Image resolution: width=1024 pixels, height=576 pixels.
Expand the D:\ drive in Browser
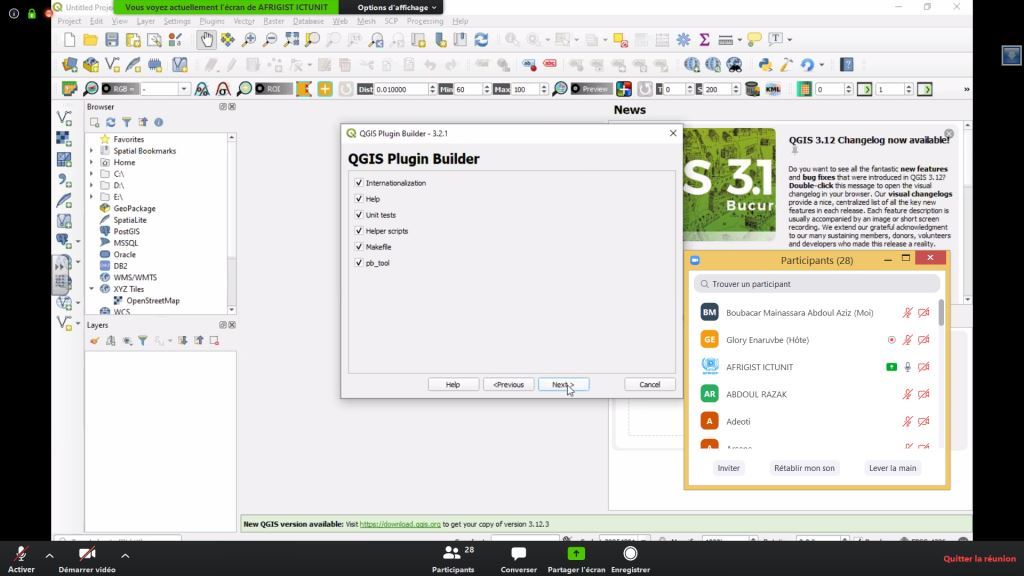coord(91,185)
